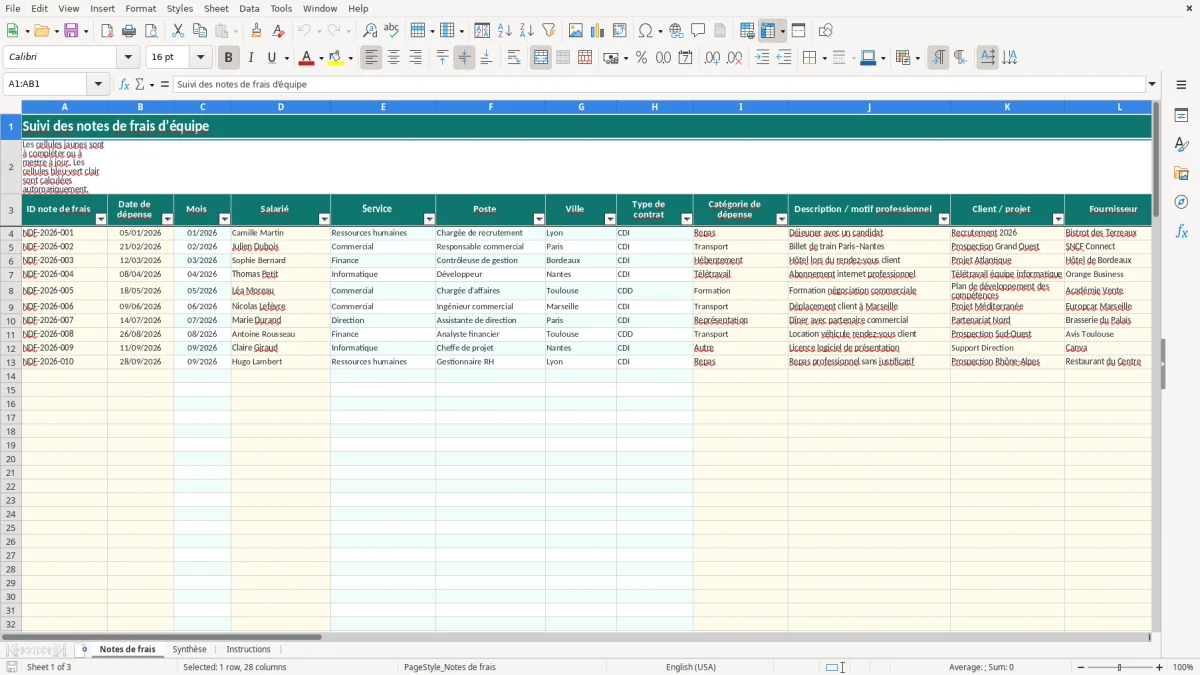This screenshot has width=1200, height=675.
Task: Click the Insert Image icon
Action: pyautogui.click(x=576, y=31)
